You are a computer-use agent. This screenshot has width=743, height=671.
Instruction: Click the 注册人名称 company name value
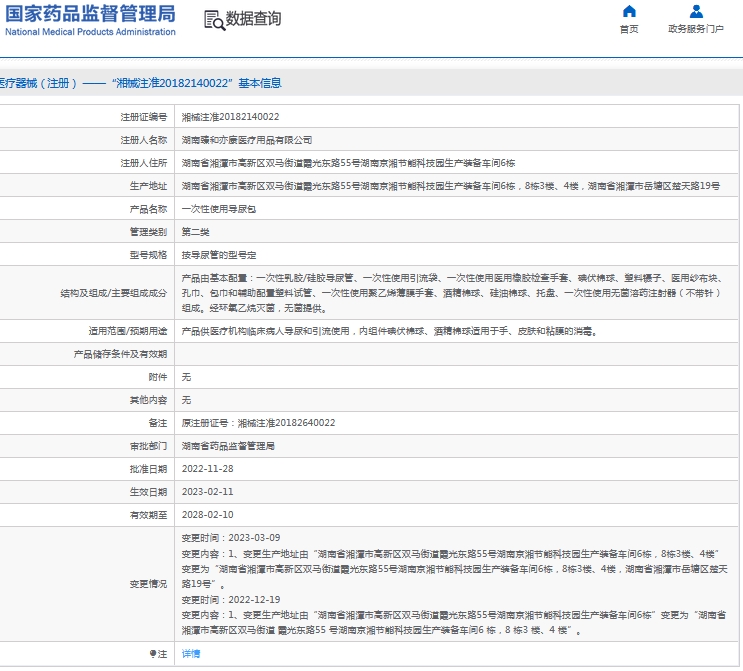(247, 140)
